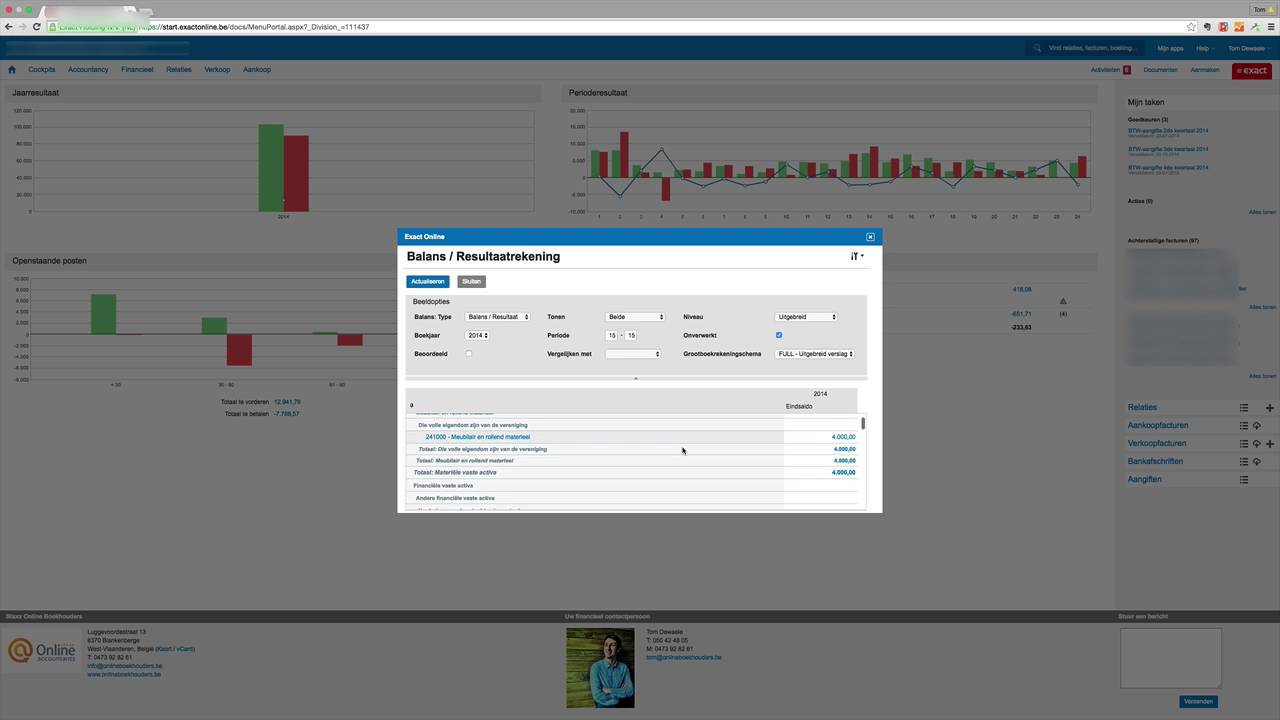The image size is (1280, 720).
Task: Open the Evernote browser extension icon
Action: 1207,27
